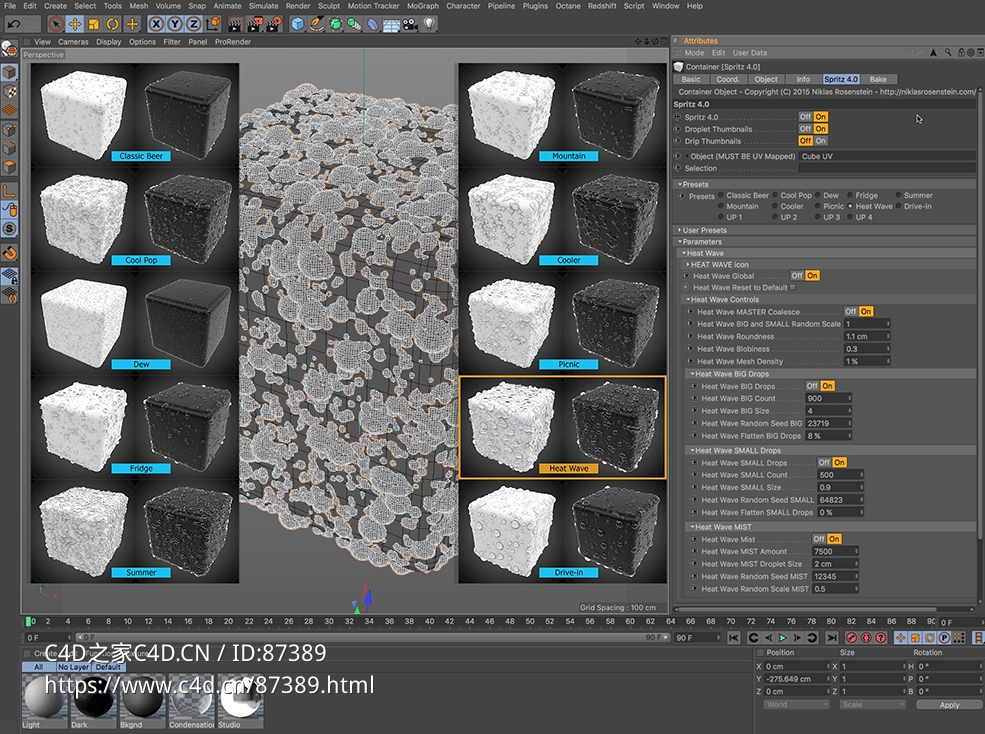Select the Scale tool

click(93, 23)
